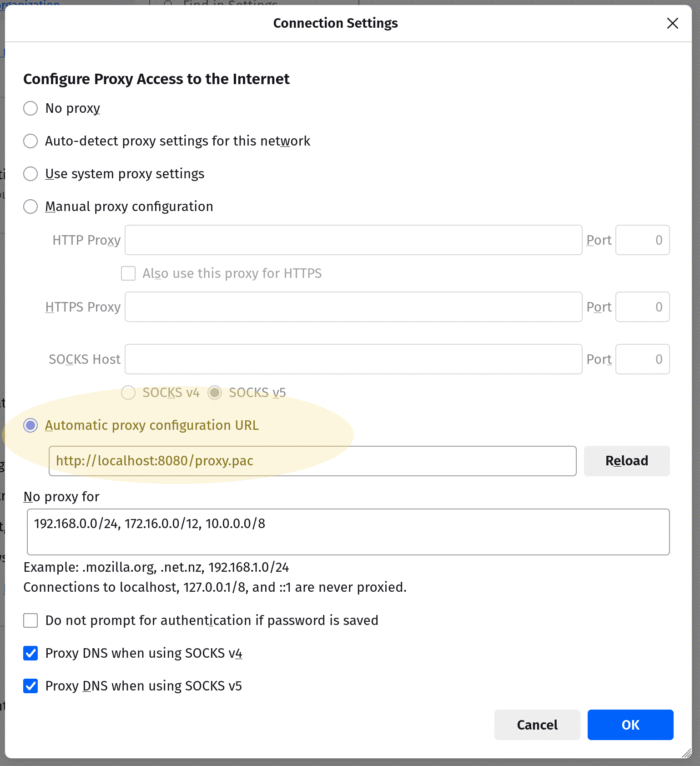700x766 pixels.
Task: Choose Auto-detect proxy settings for this network
Action: pos(31,141)
